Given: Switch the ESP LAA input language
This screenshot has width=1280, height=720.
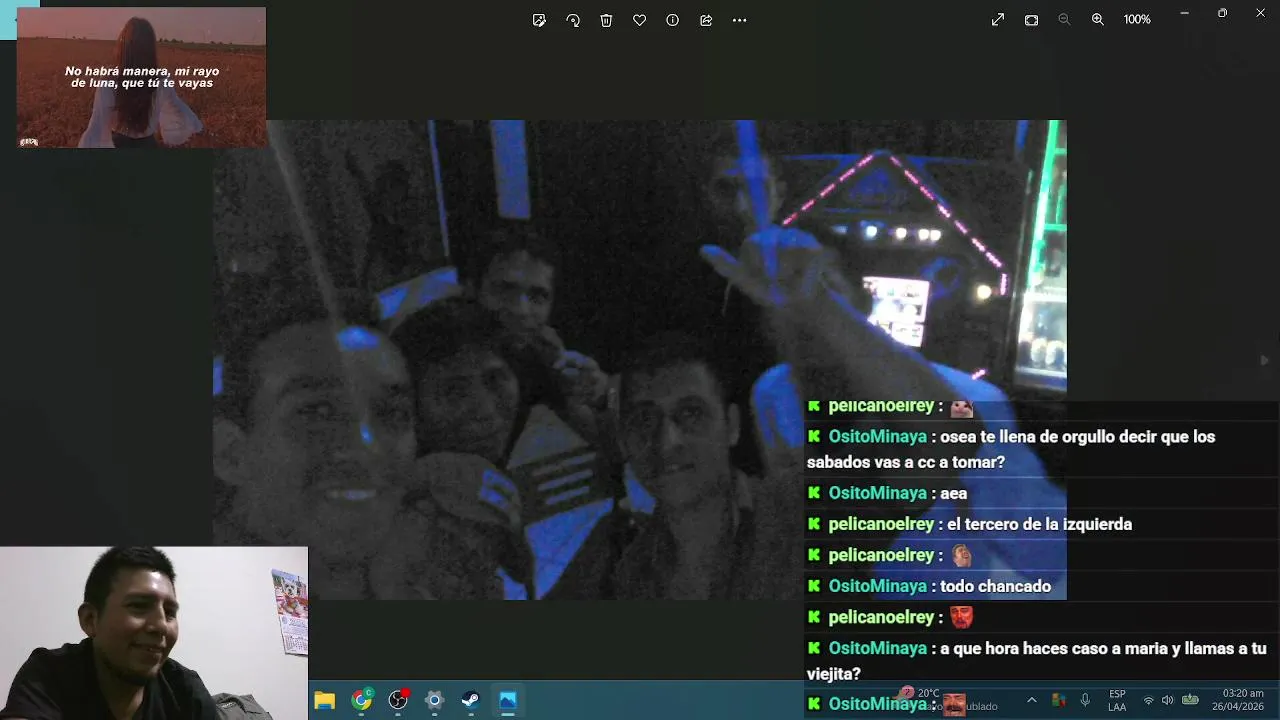Looking at the screenshot, I should point(1117,700).
